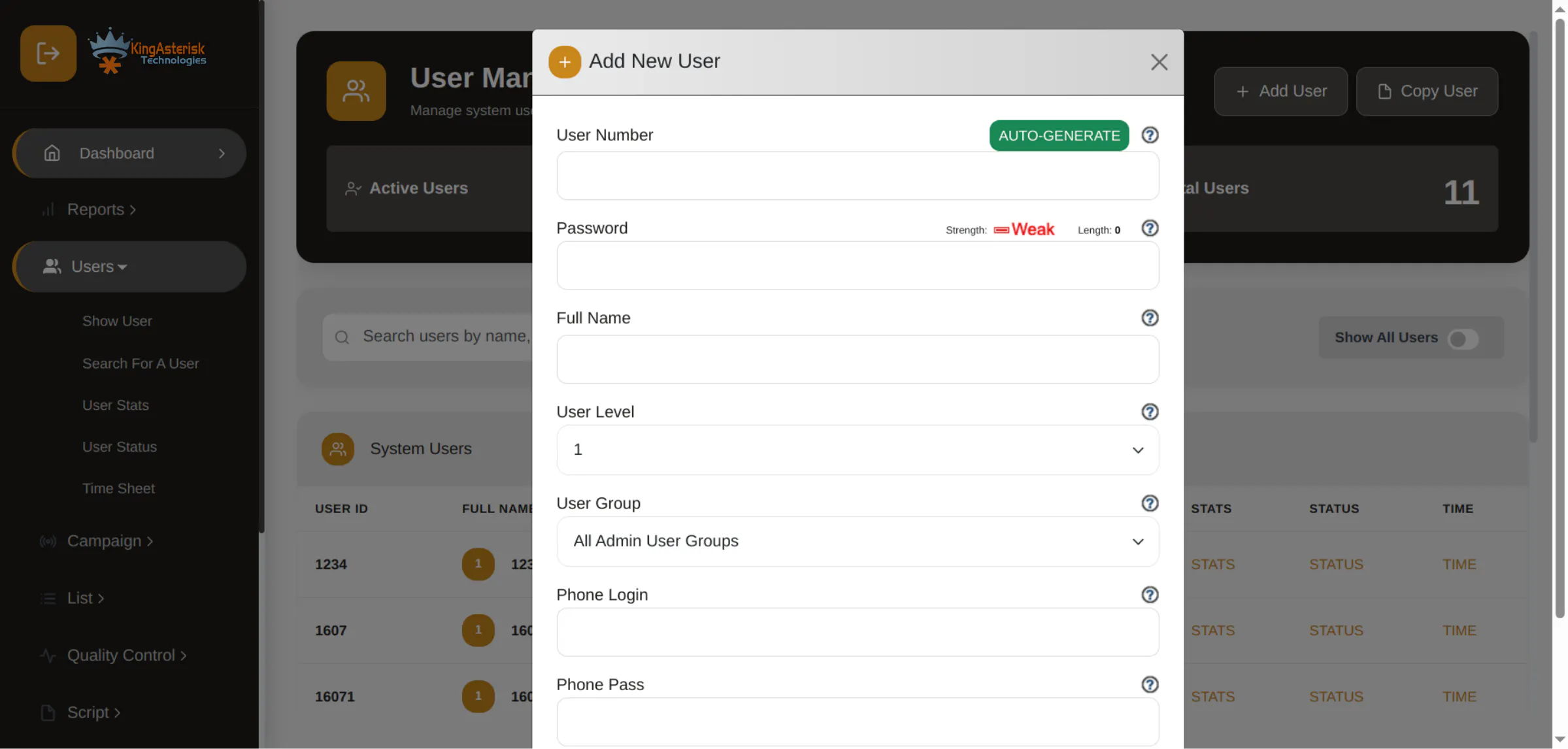Click user ID 1234 cell

click(331, 564)
